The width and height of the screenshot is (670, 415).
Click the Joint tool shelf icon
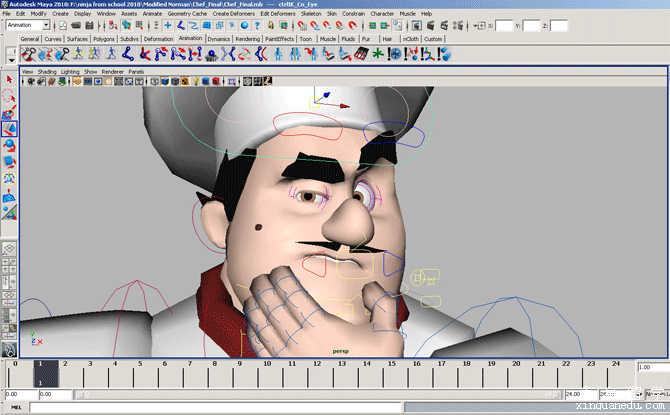coord(128,54)
